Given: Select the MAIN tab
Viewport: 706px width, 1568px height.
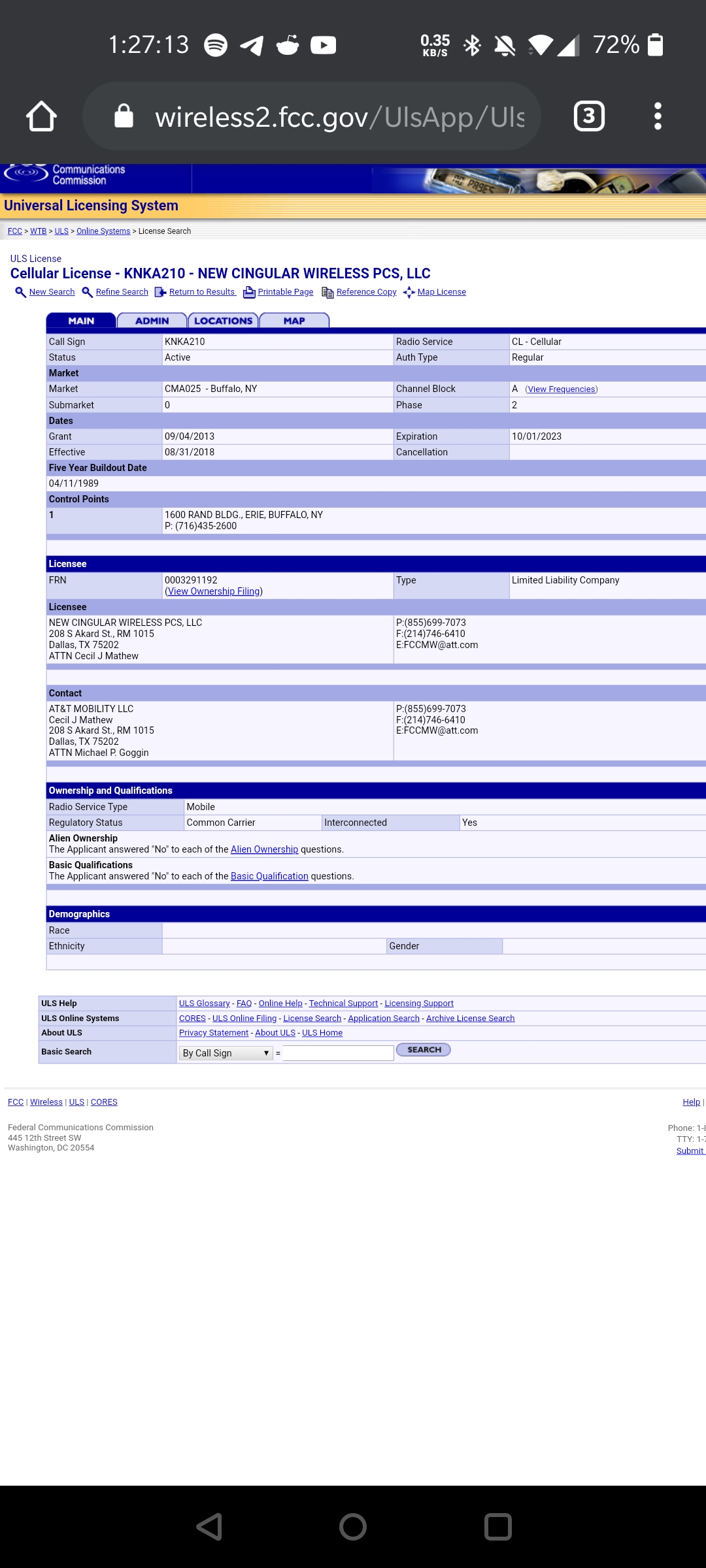Looking at the screenshot, I should click(x=81, y=321).
